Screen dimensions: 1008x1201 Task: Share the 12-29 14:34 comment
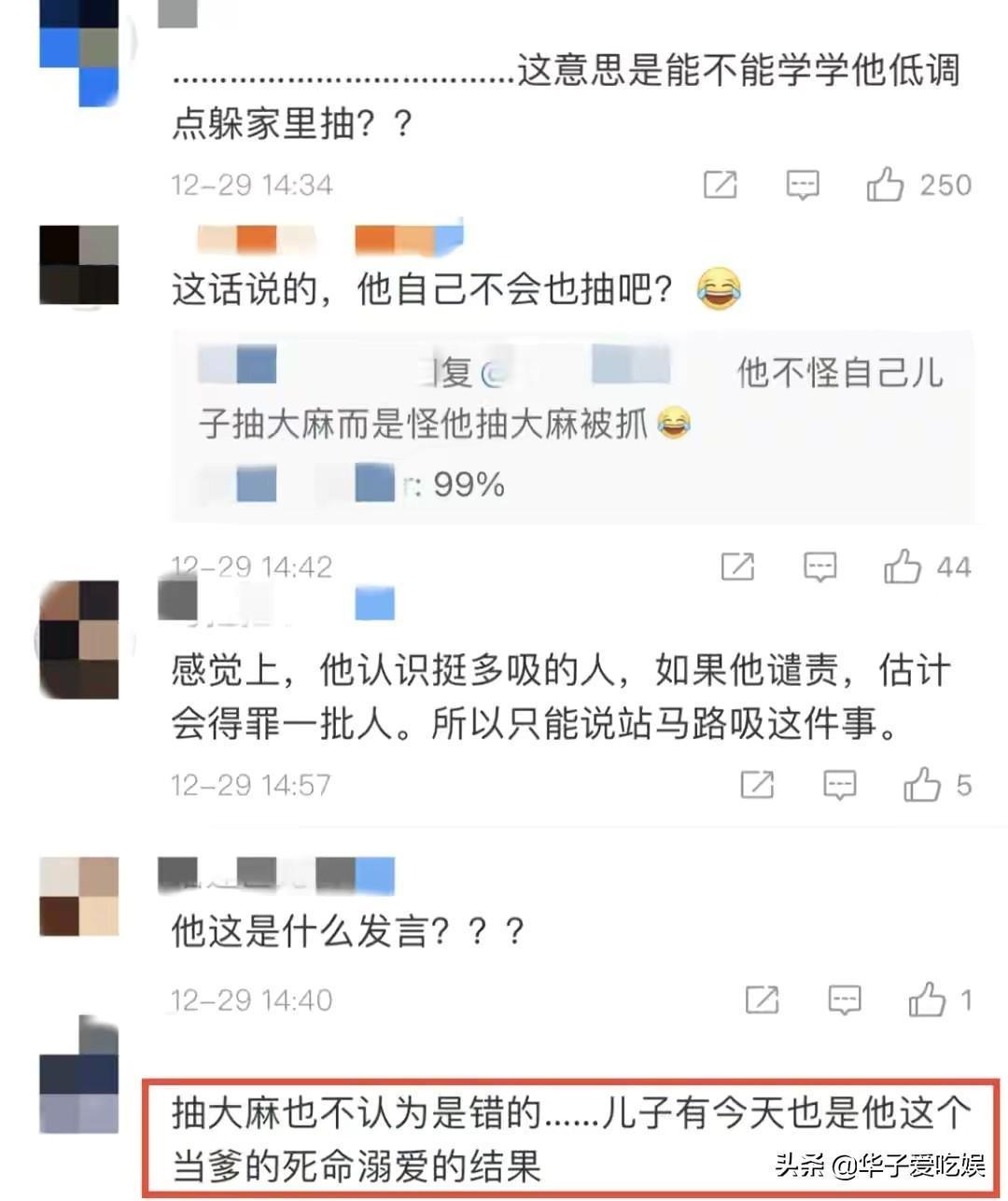pyautogui.click(x=720, y=185)
